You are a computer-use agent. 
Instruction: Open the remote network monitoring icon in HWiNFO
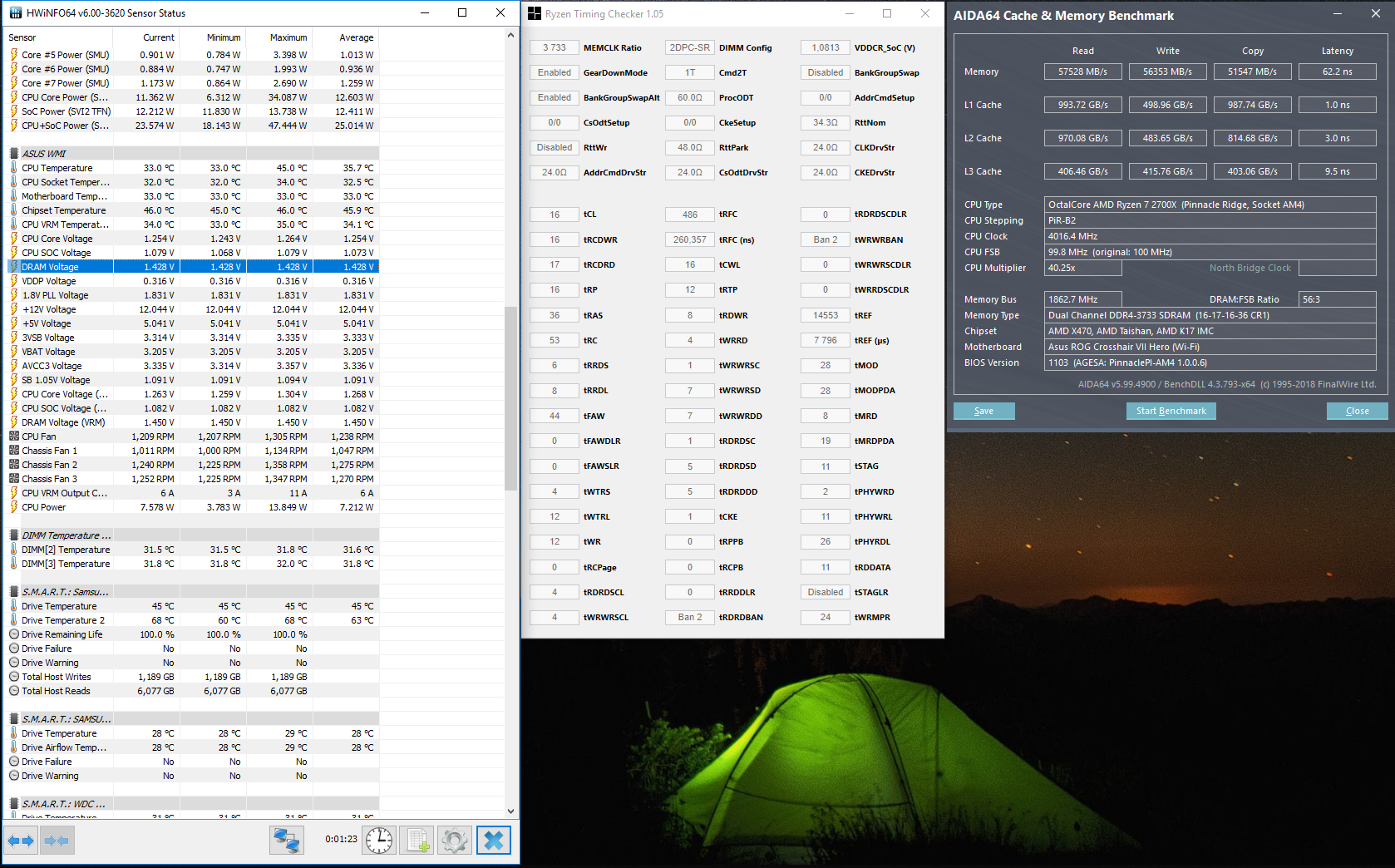(x=286, y=841)
